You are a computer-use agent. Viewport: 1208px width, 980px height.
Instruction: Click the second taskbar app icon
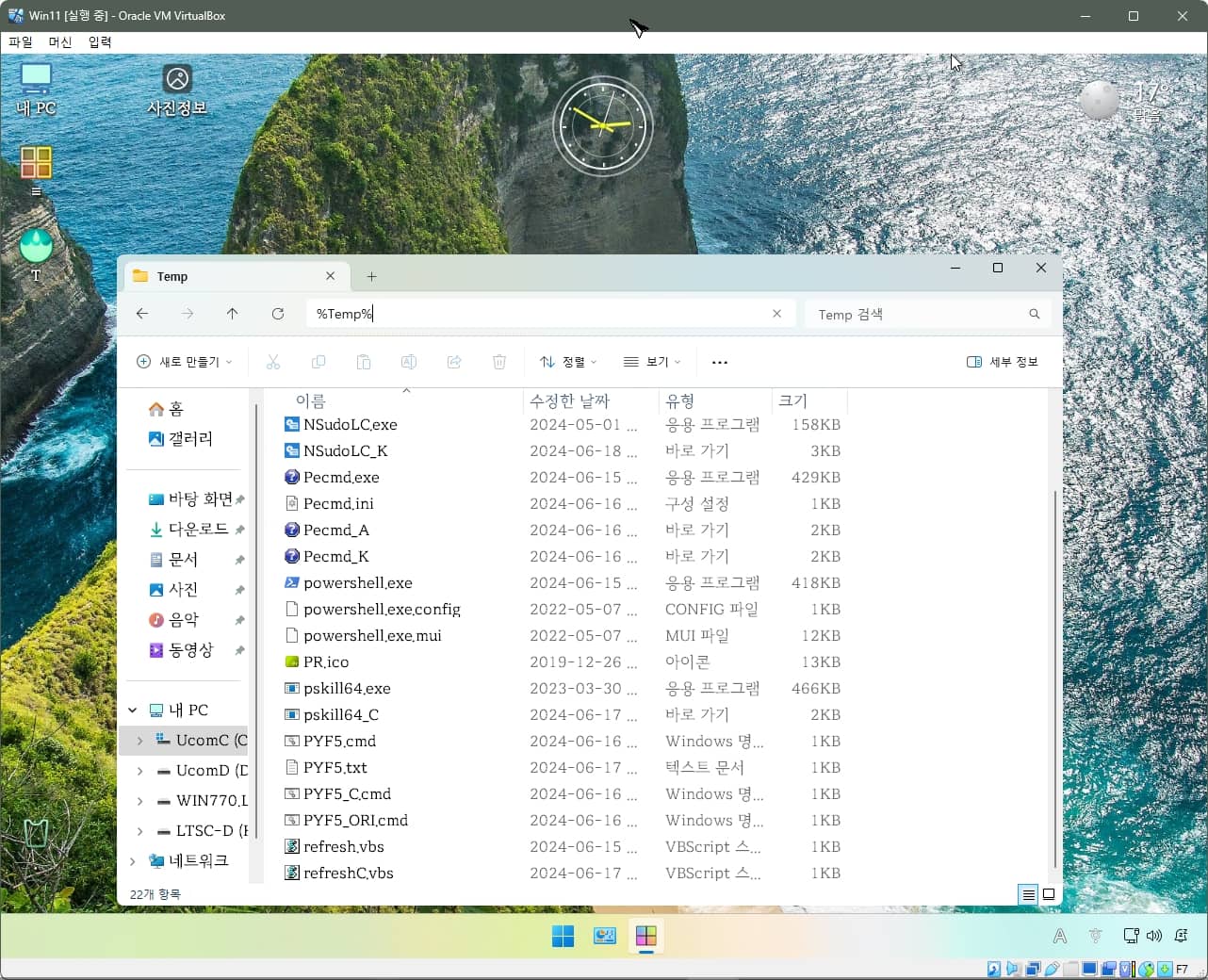tap(605, 936)
